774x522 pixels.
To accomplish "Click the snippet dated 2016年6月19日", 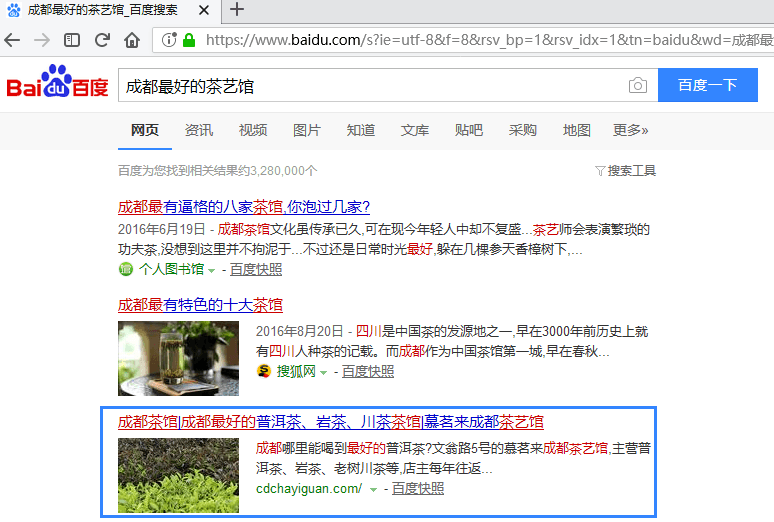I will (384, 240).
